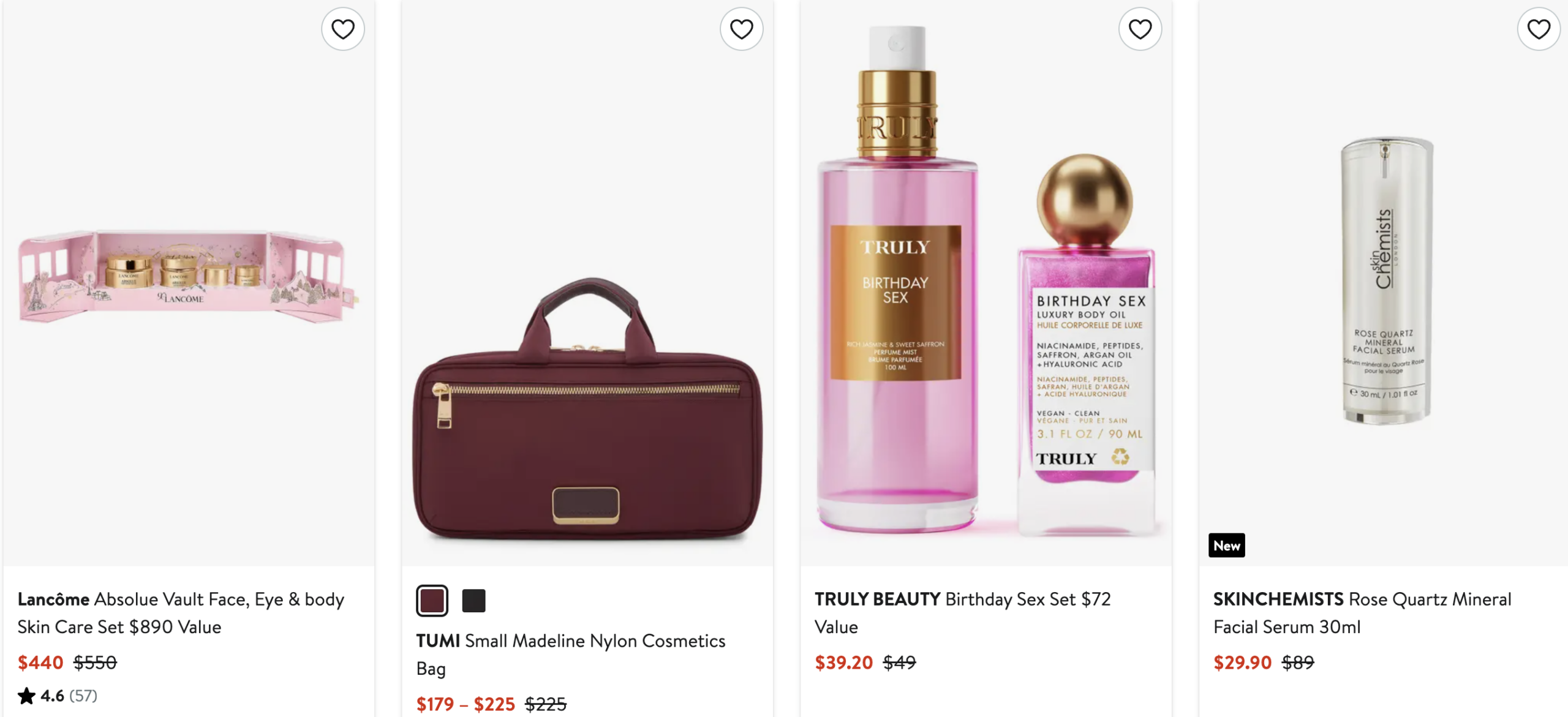Click the $440 Lancôme sale price

pos(40,663)
